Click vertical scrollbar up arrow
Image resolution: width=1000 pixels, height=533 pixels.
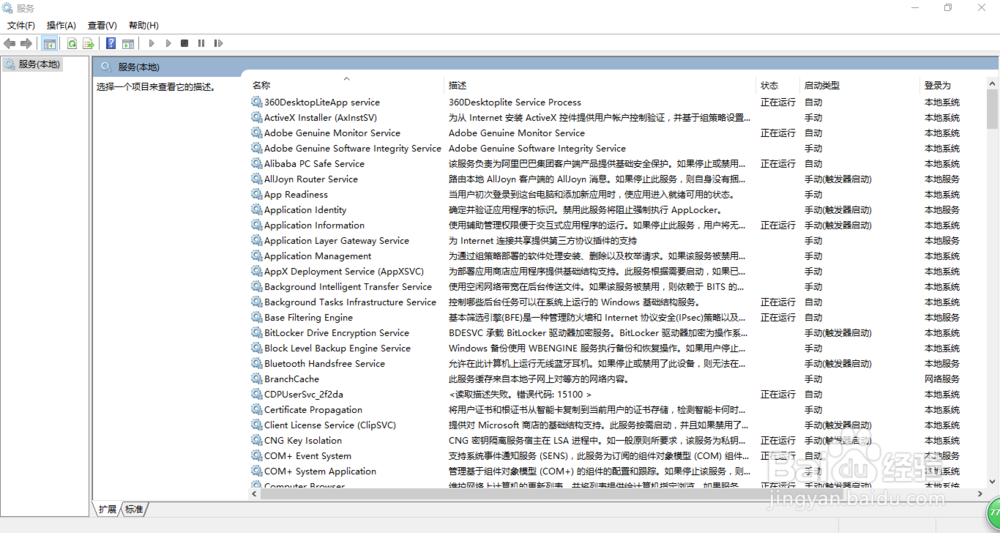[992, 84]
